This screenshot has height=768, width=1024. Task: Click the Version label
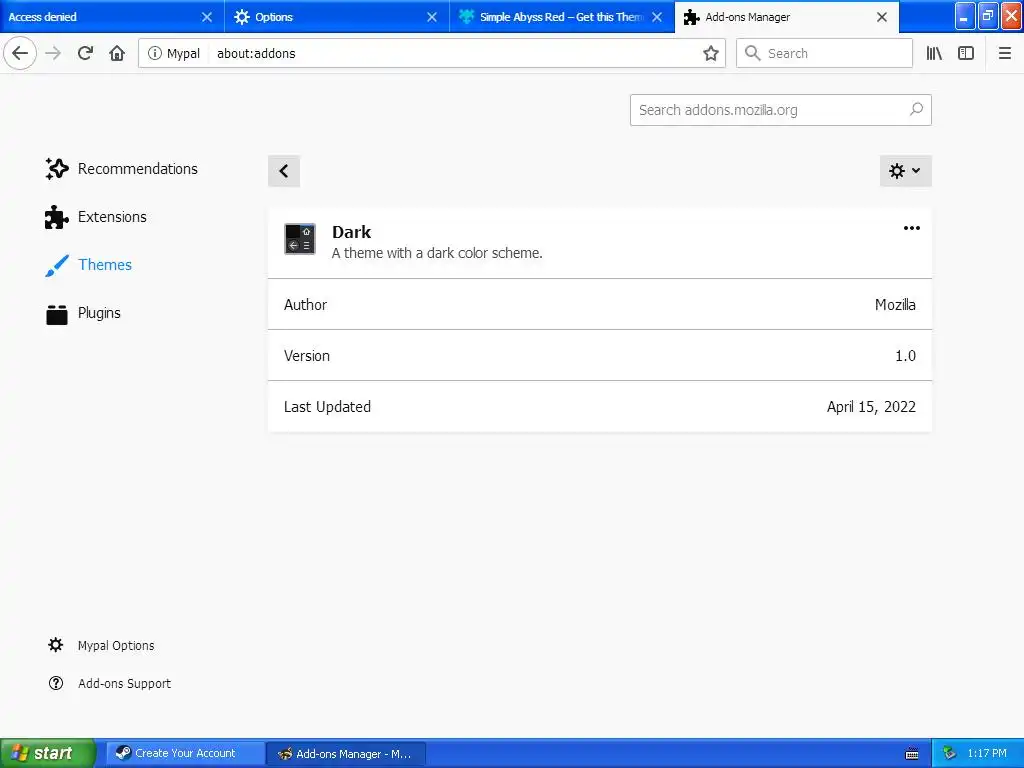click(x=307, y=356)
